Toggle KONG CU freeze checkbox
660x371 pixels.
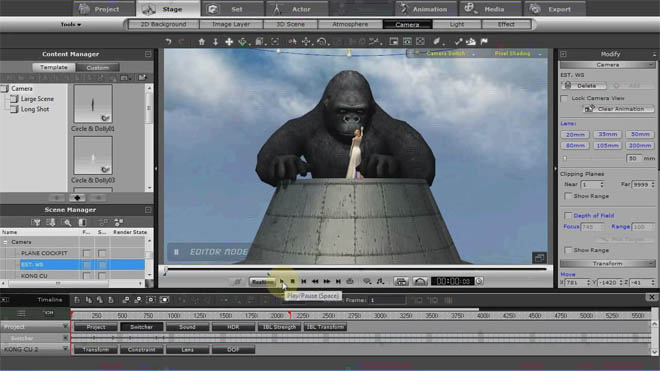pos(87,276)
